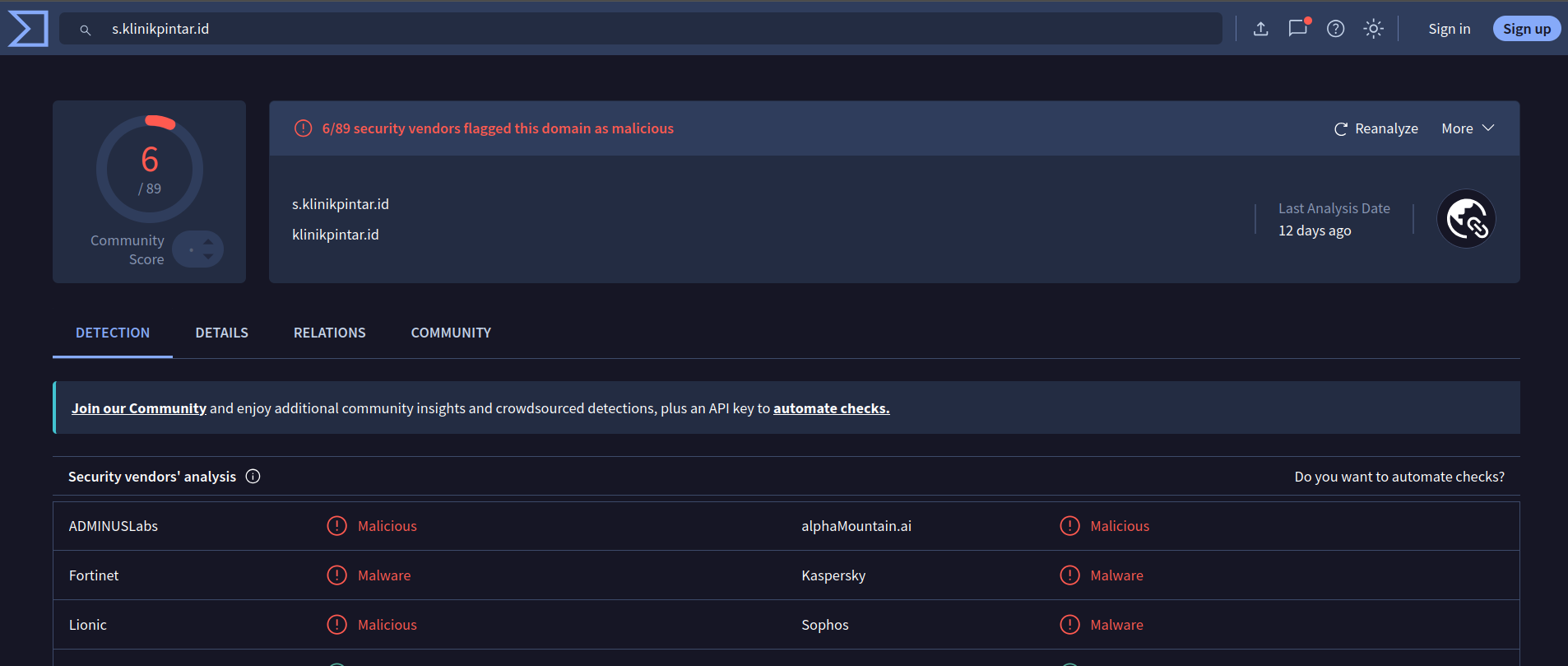
Task: Click the ADMINUSLabs vendor name
Action: (114, 526)
